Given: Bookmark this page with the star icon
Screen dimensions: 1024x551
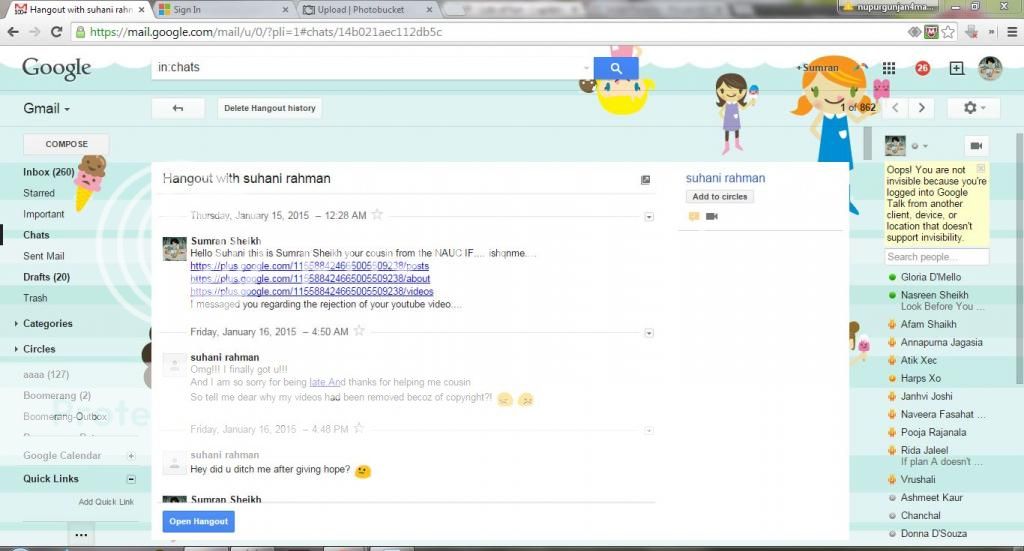Looking at the screenshot, I should (x=947, y=32).
